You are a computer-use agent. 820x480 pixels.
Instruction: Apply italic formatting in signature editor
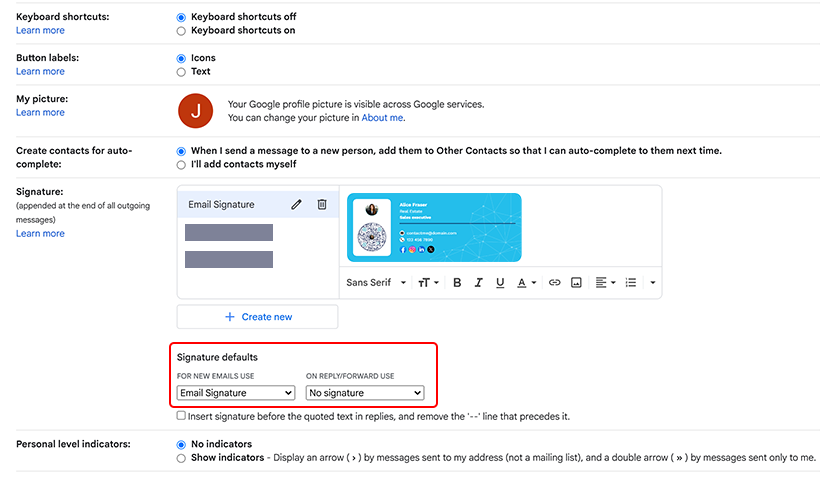pyautogui.click(x=479, y=283)
